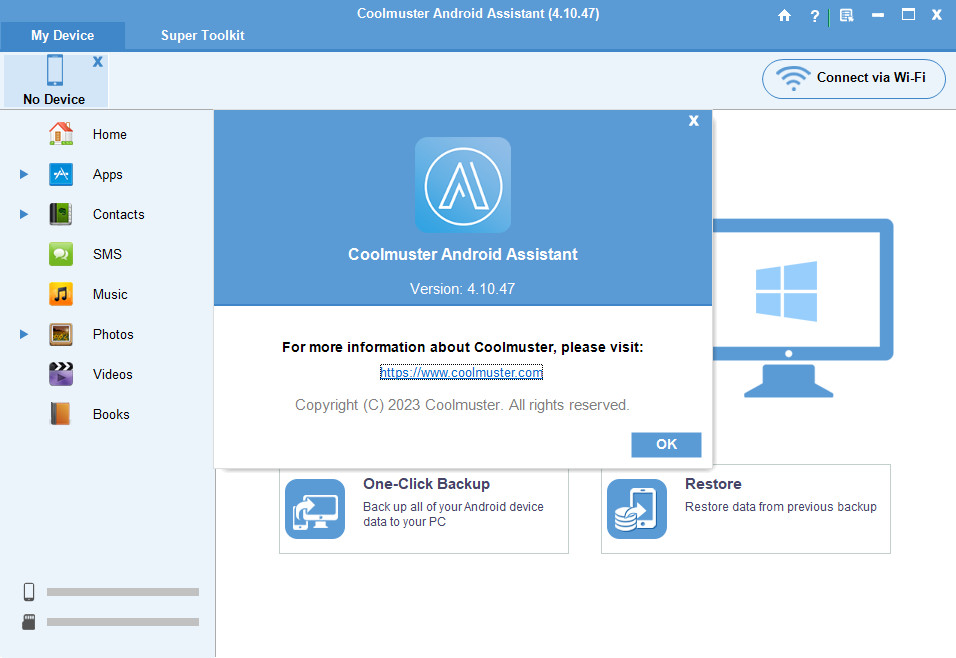Select SMS in the sidebar
Screen dimensions: 956x658
(107, 254)
